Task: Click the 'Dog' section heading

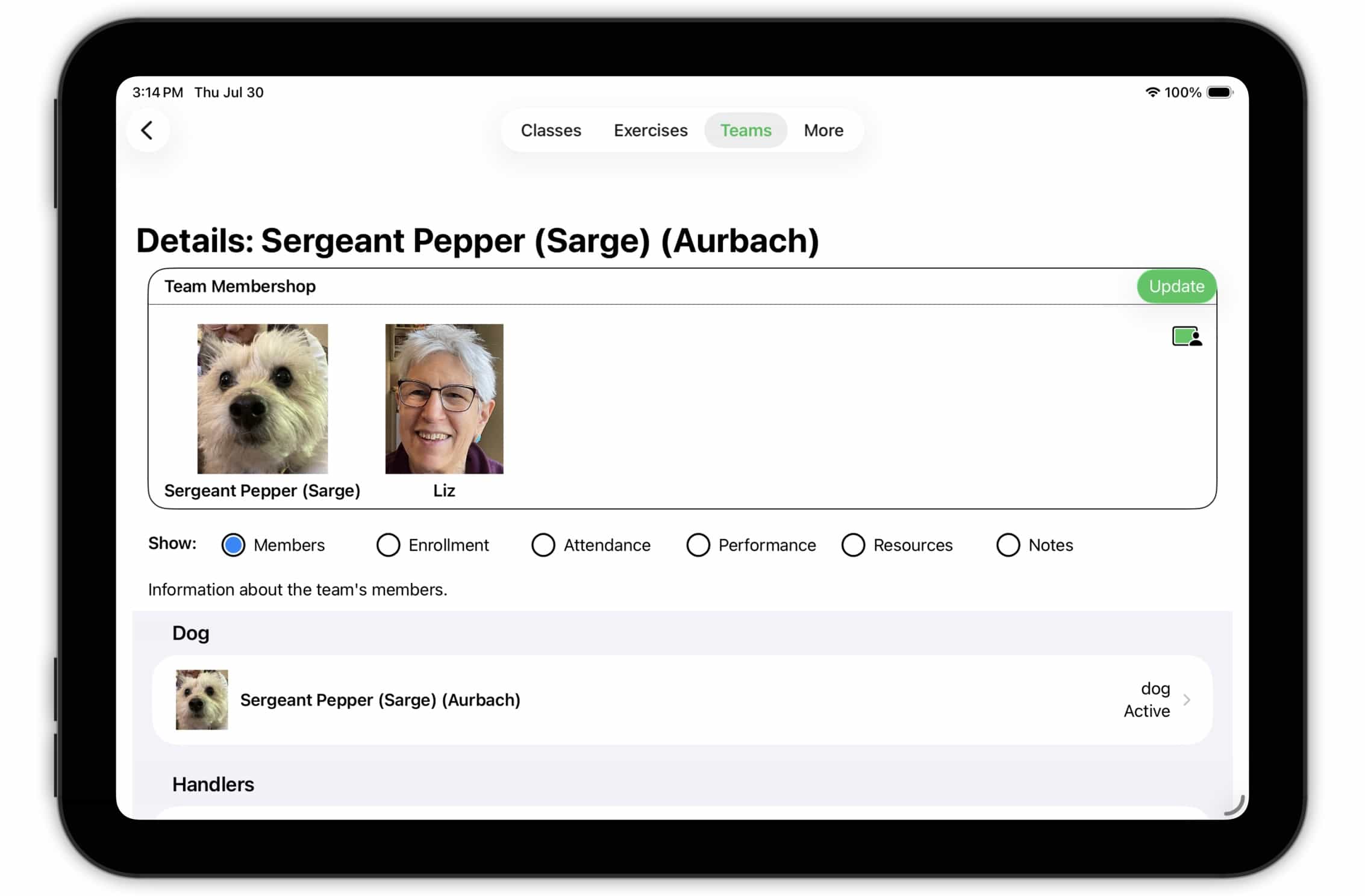Action: pyautogui.click(x=191, y=633)
